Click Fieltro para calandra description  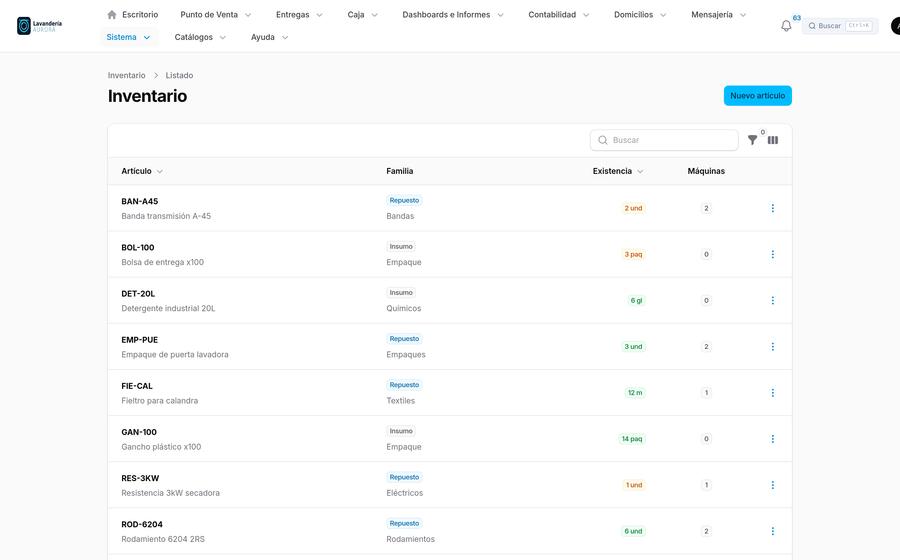(x=160, y=400)
